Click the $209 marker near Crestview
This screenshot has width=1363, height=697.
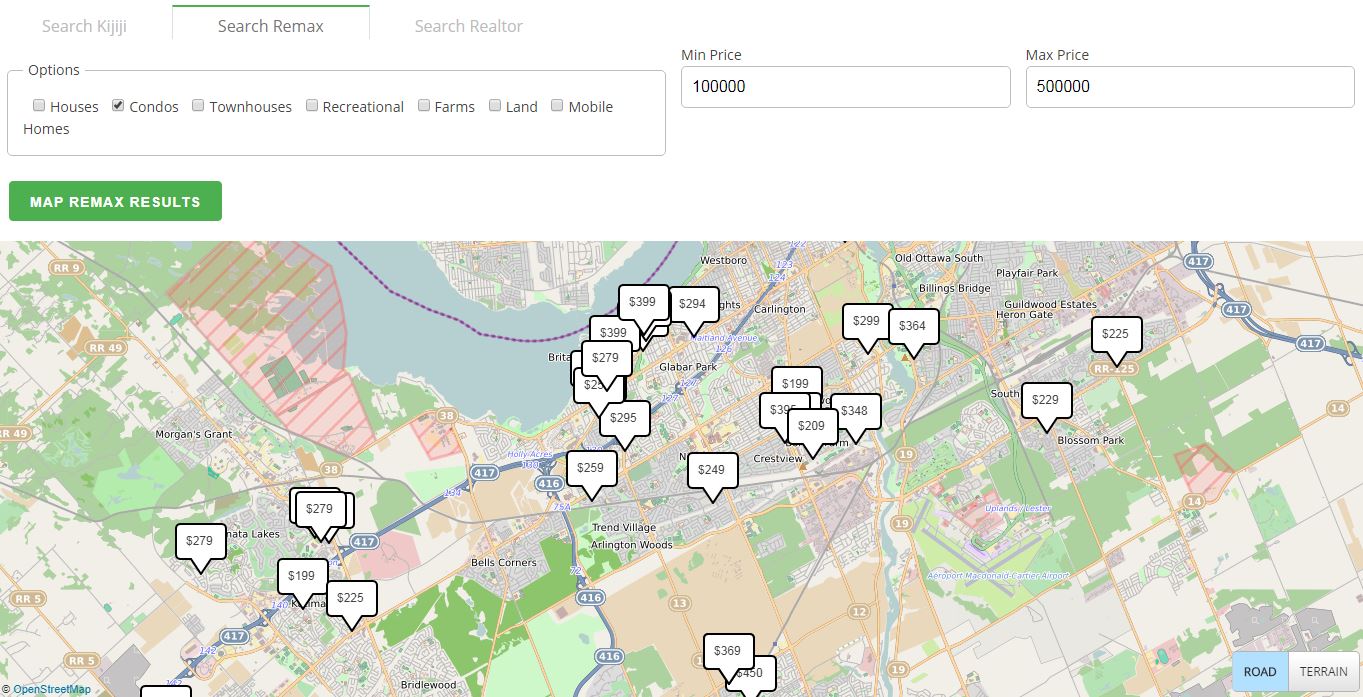812,426
